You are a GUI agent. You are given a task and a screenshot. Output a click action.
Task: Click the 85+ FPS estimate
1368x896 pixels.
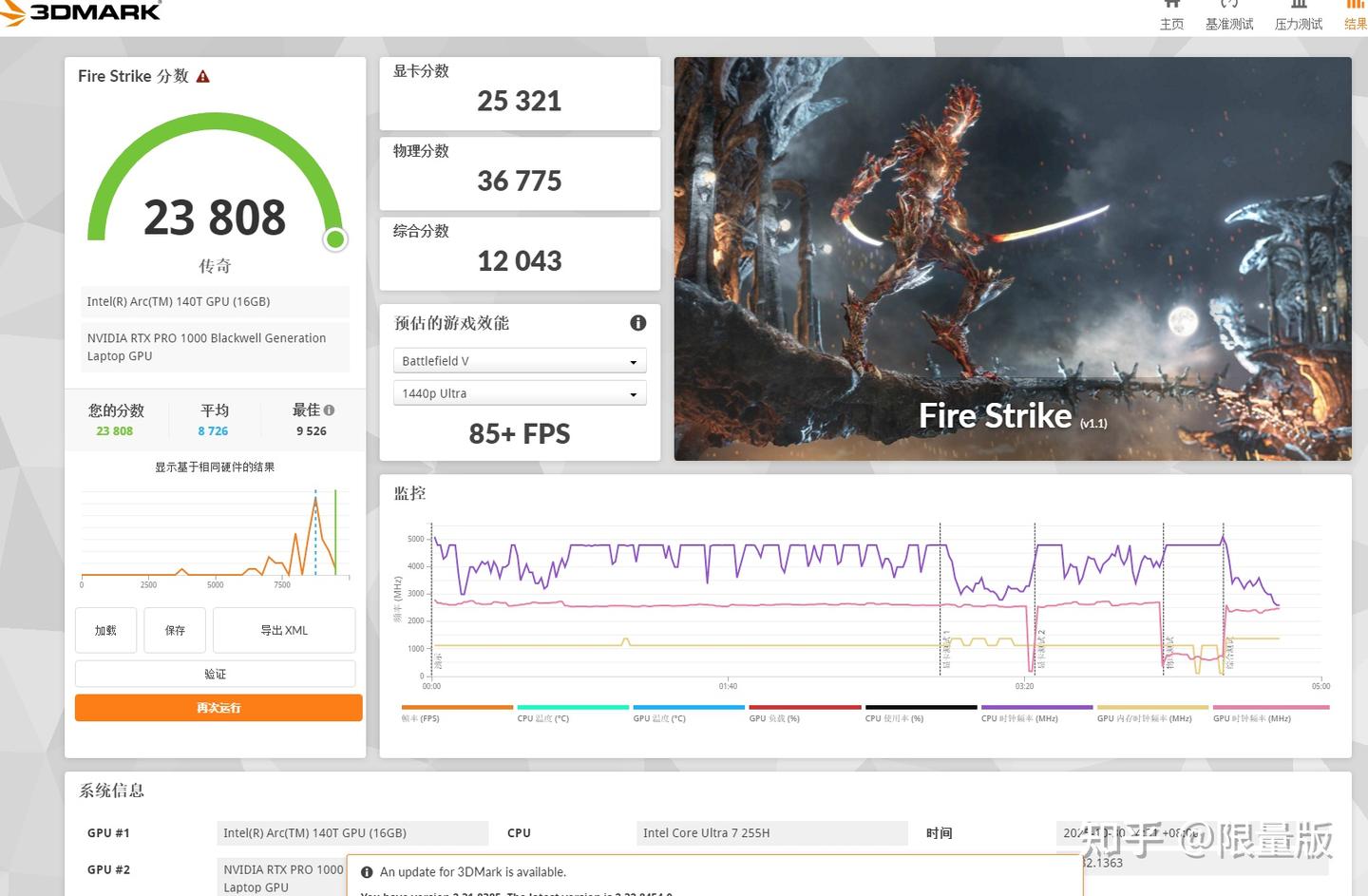520,434
